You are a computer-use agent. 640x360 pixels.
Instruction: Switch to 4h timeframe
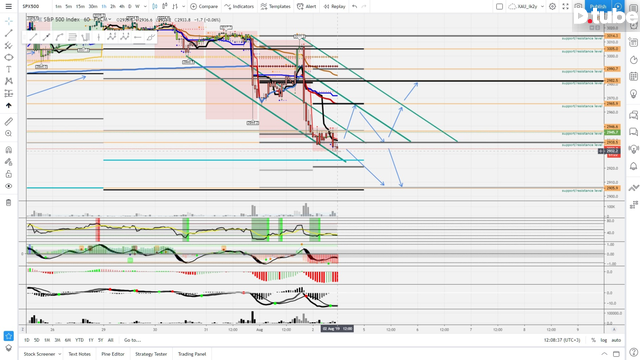pyautogui.click(x=122, y=7)
